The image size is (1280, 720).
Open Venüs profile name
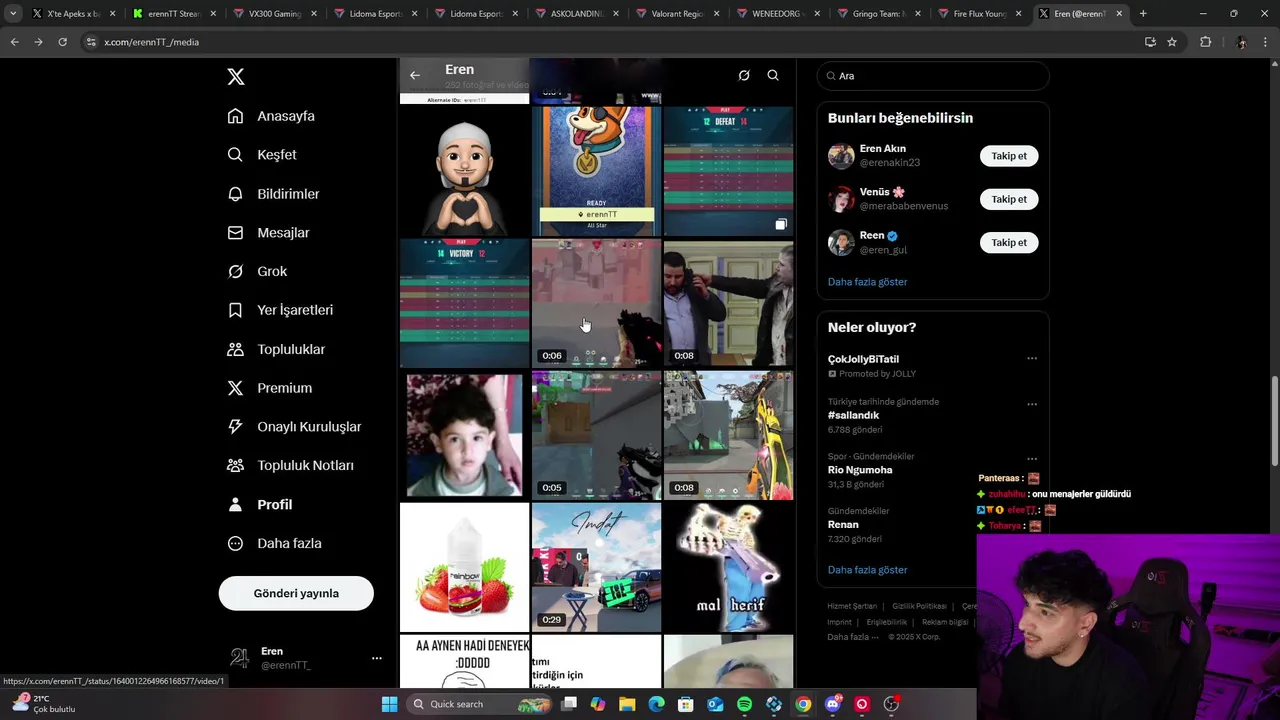click(882, 192)
